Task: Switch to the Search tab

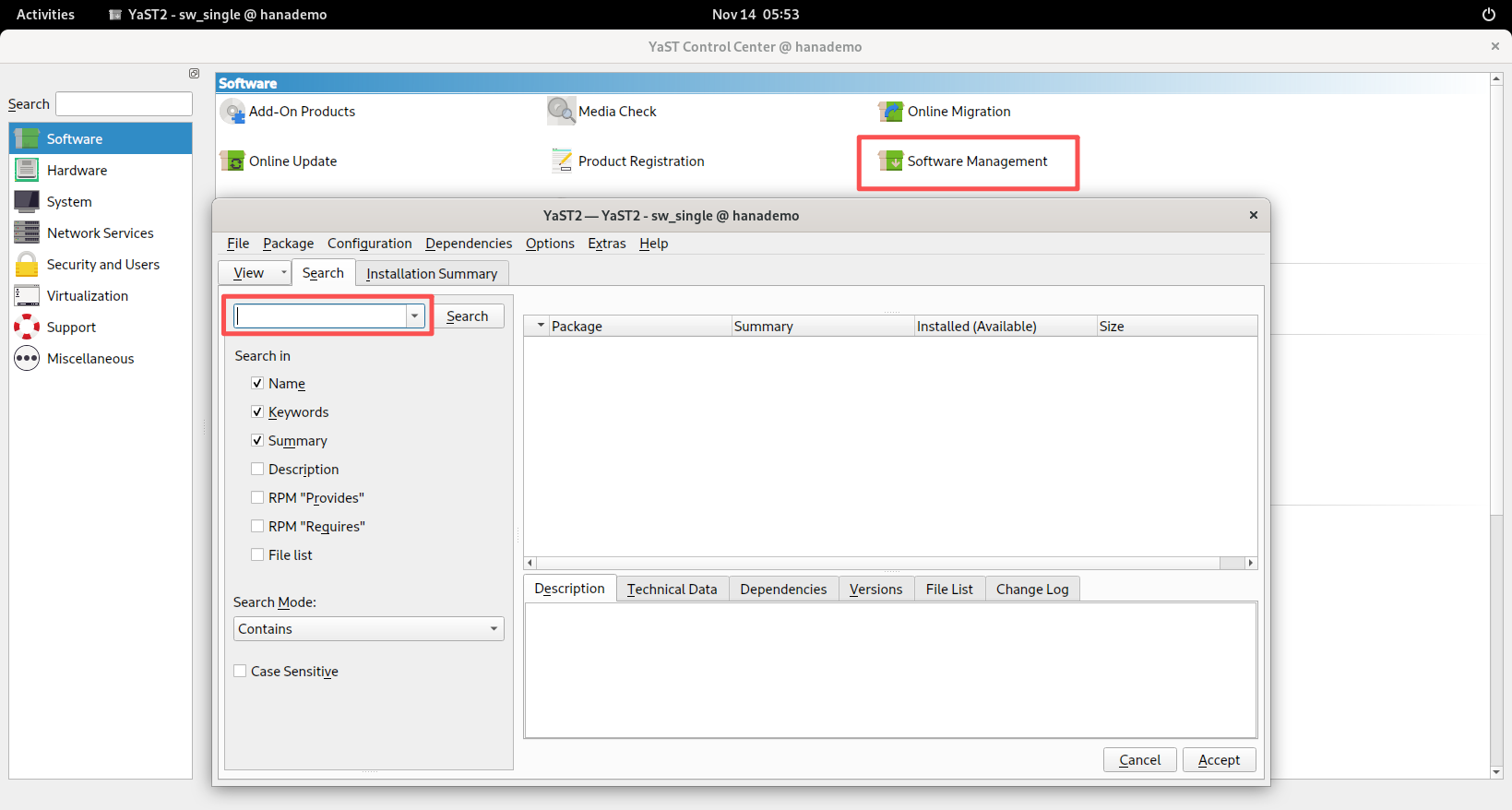Action: 323,273
